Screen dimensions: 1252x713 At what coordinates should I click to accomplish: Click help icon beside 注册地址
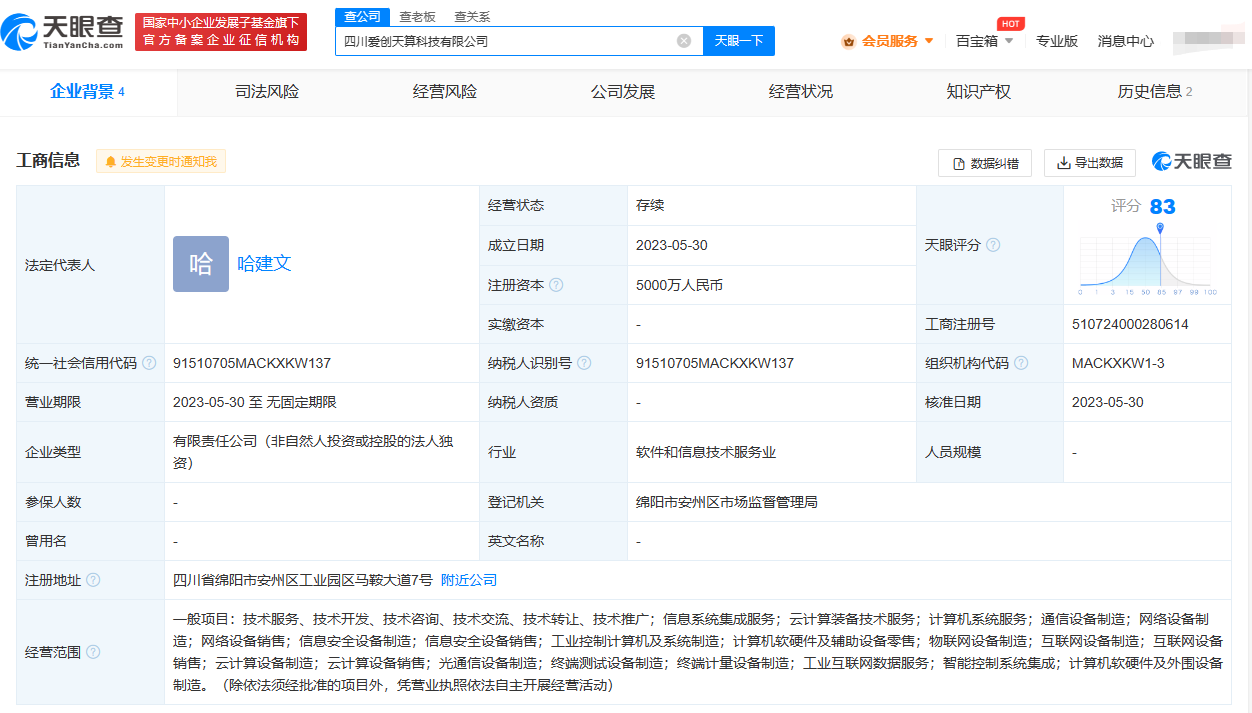[93, 580]
